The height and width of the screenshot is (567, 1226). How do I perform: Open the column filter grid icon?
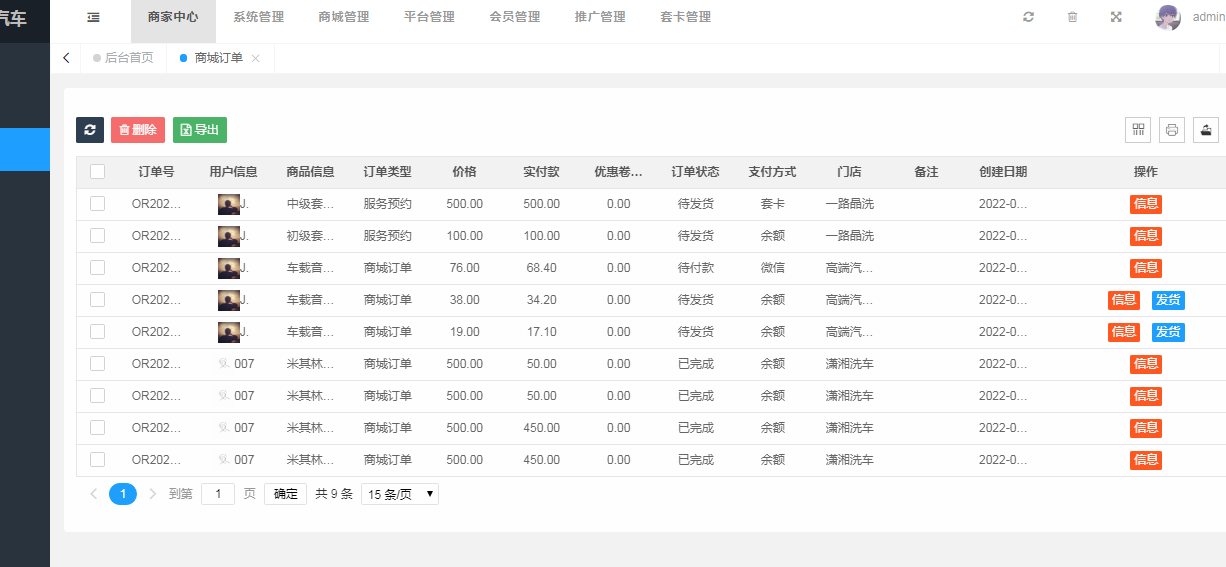[x=1138, y=130]
